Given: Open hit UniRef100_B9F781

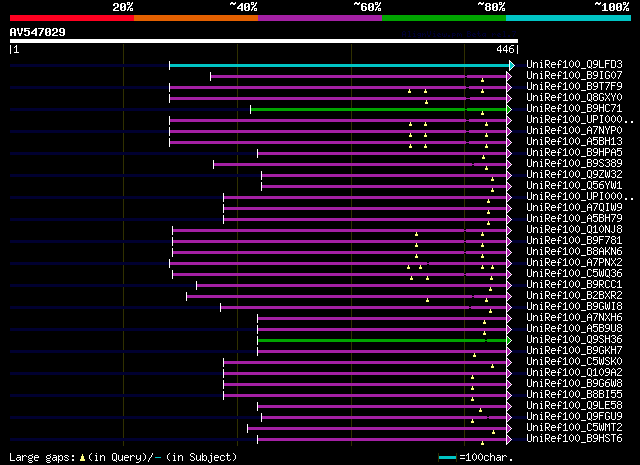Looking at the screenshot, I should (x=574, y=241).
